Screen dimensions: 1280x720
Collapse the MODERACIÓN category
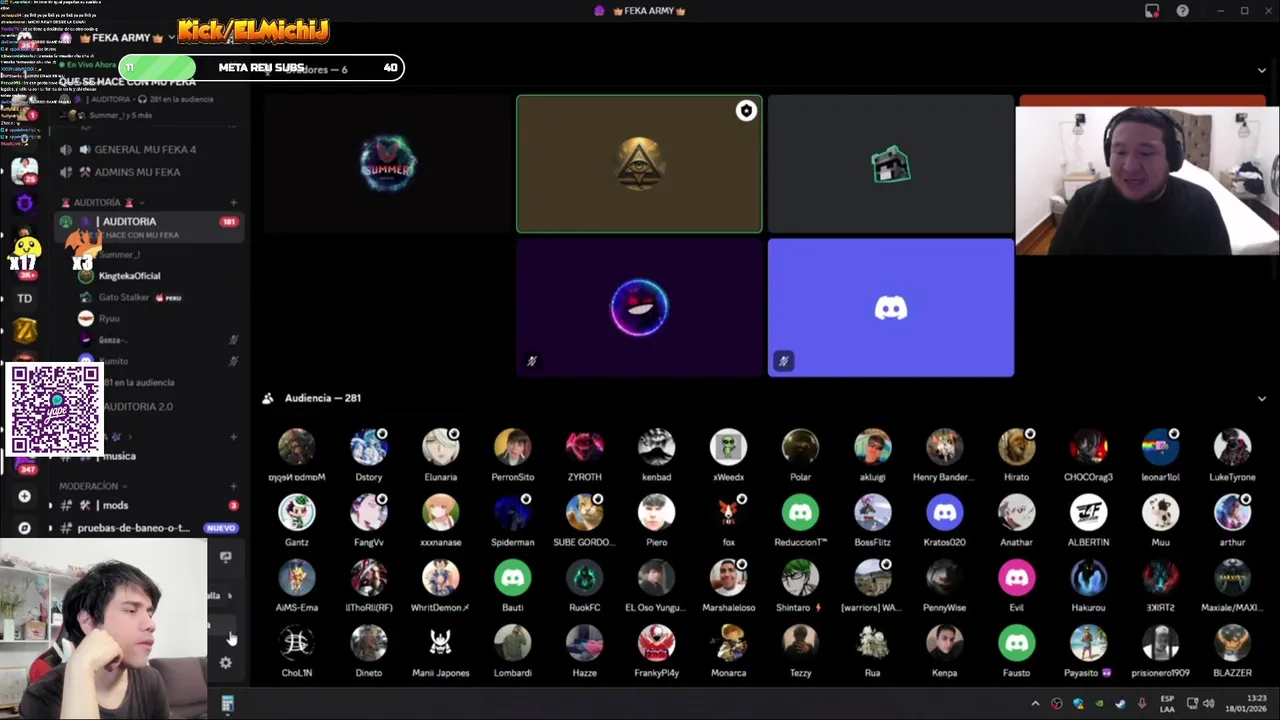pyautogui.click(x=94, y=486)
